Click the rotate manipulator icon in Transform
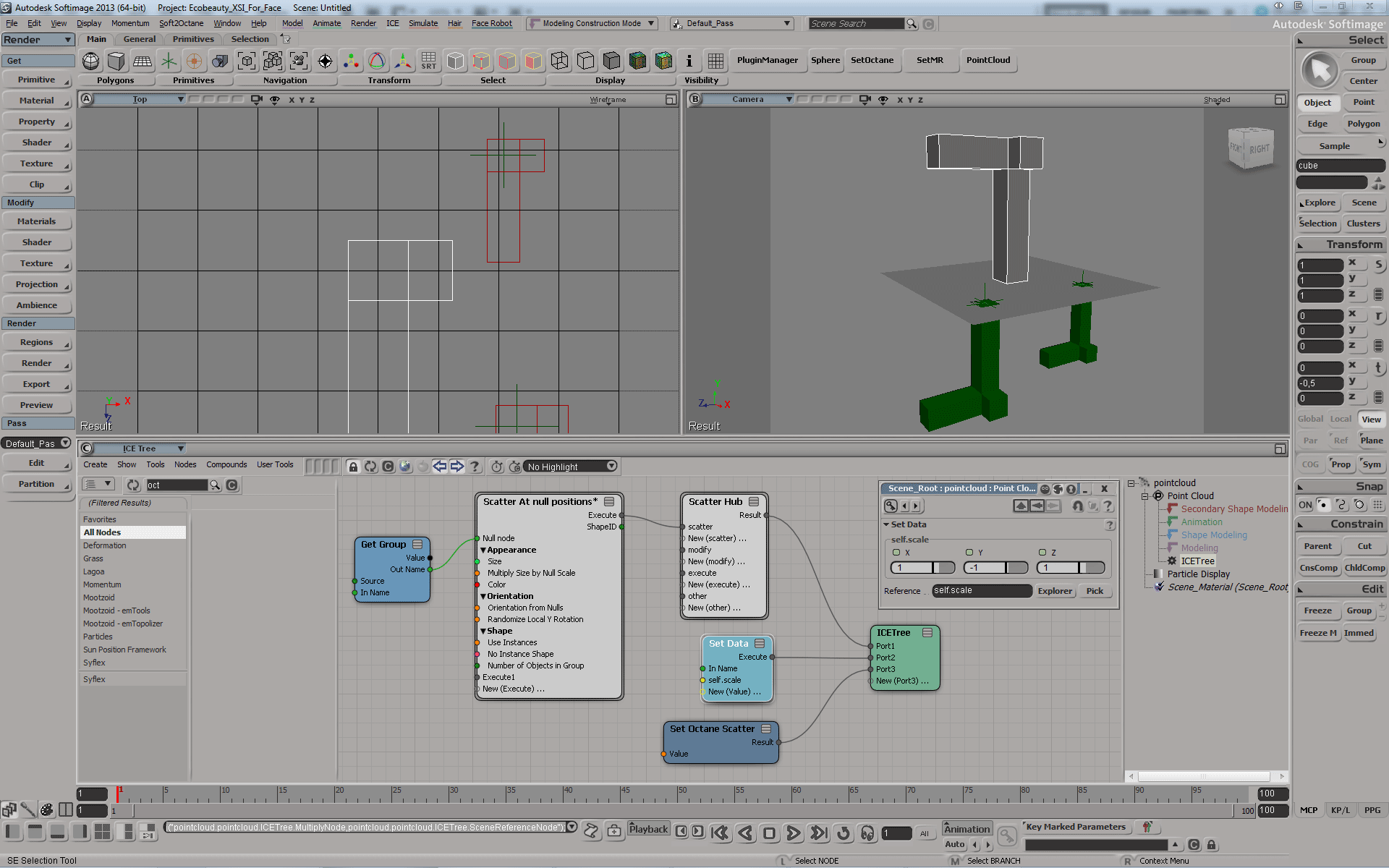 pos(377,61)
